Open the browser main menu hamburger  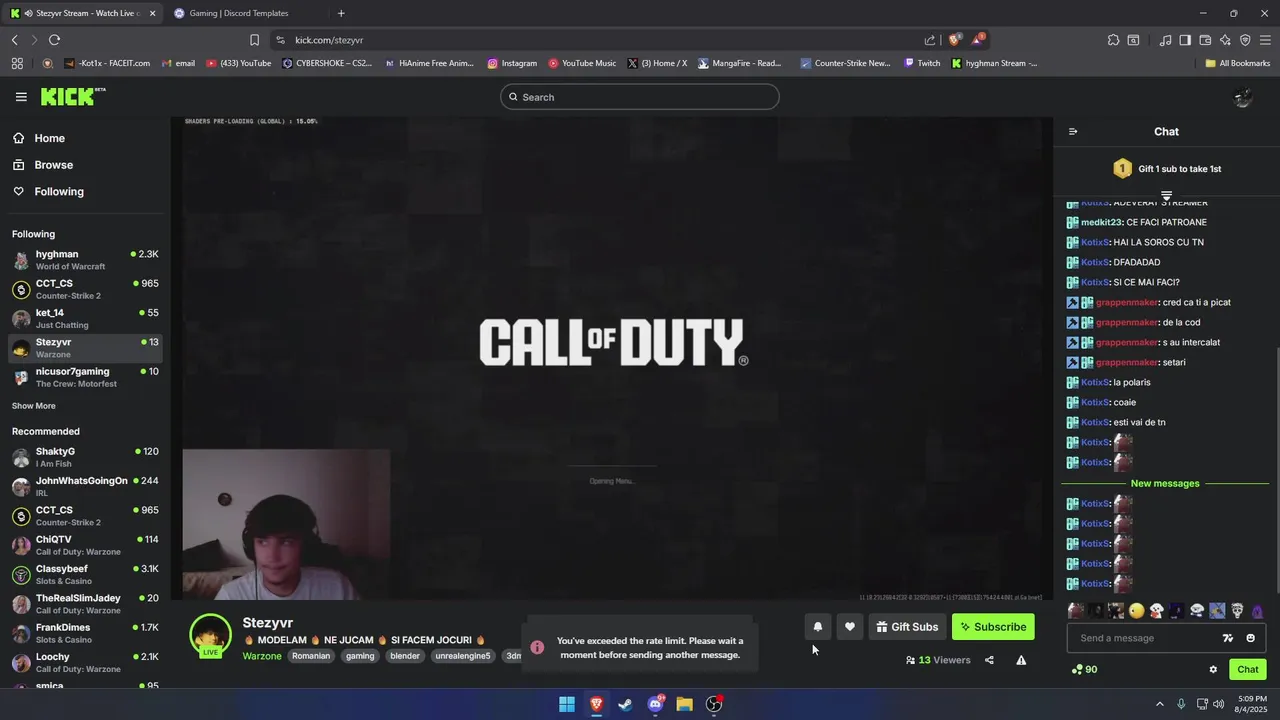(1265, 40)
